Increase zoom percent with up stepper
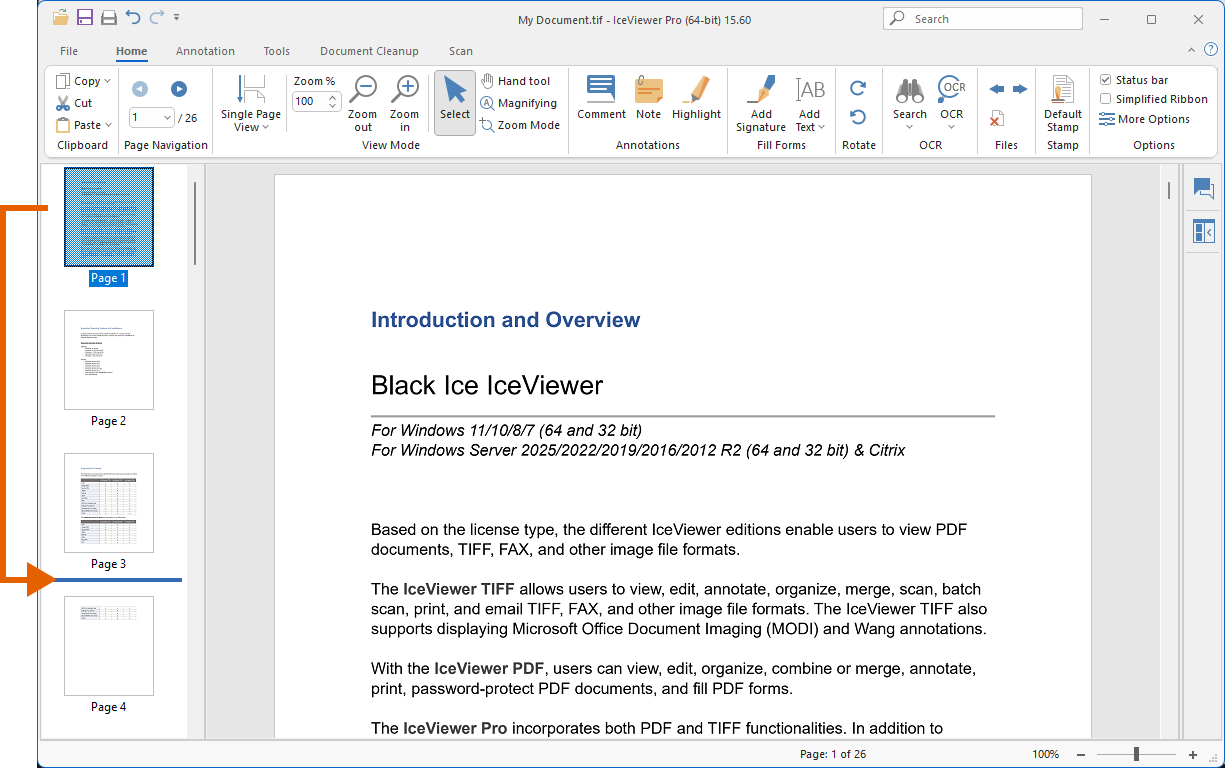1225x768 pixels. [x=334, y=97]
